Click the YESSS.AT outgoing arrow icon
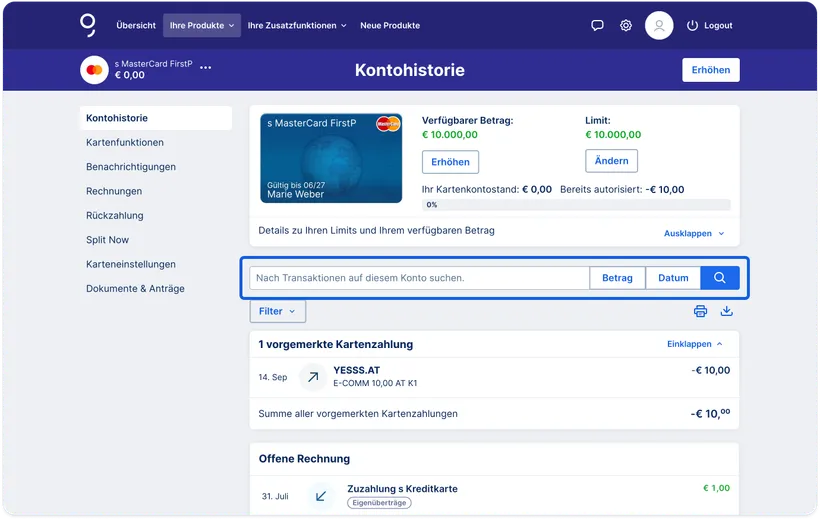Image resolution: width=820 pixels, height=519 pixels. coord(313,377)
